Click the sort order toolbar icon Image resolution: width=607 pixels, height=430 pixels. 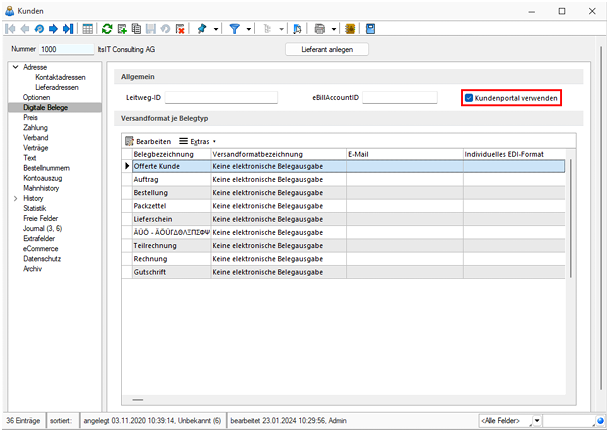(297, 29)
